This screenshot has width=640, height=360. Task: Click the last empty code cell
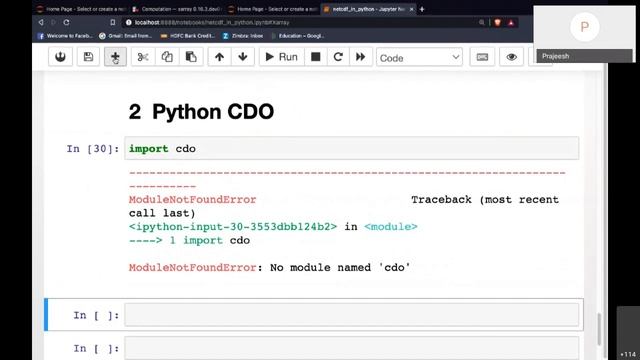tap(351, 348)
